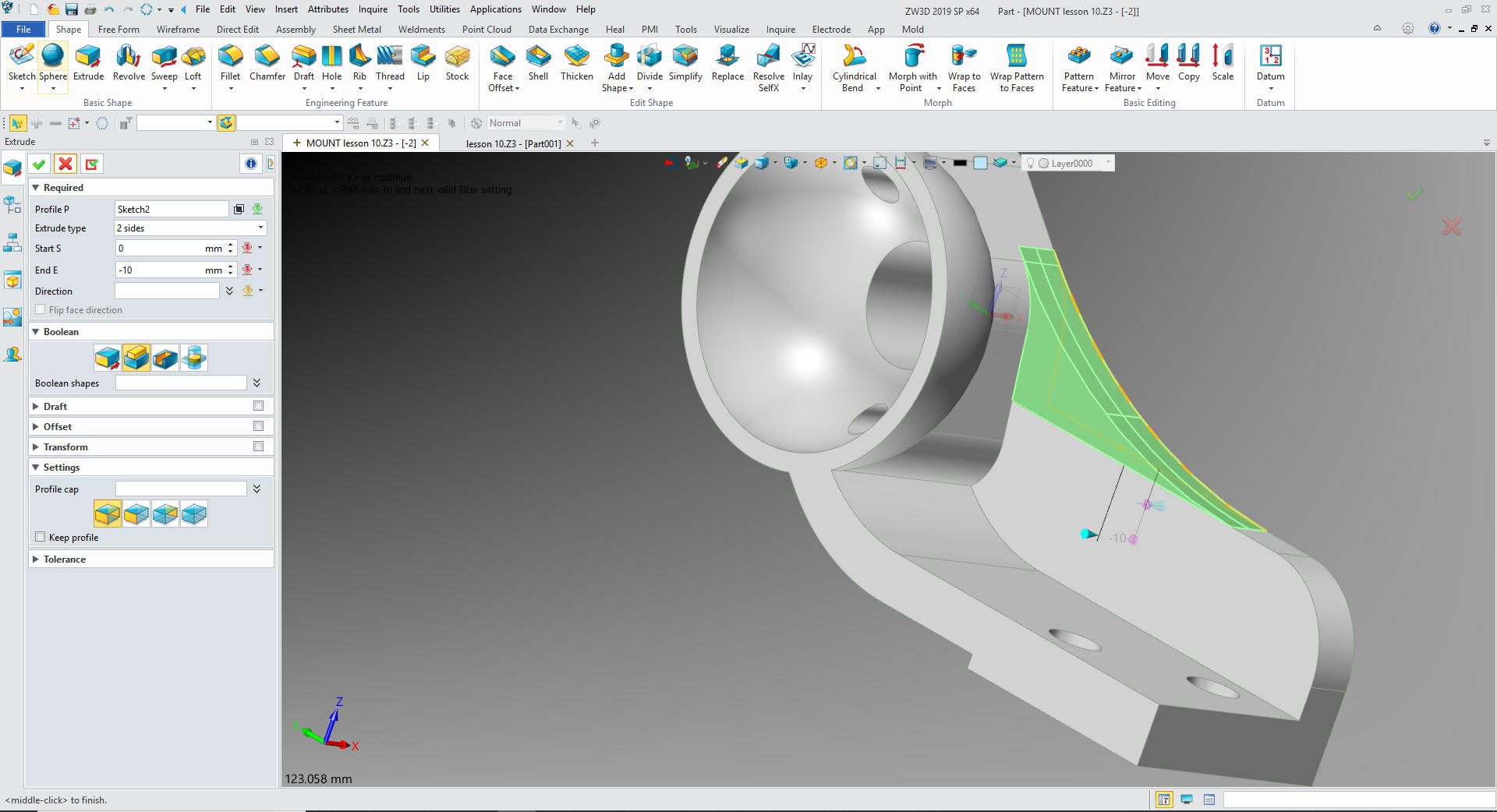The image size is (1497, 812).
Task: Select the Chamfer tool
Action: pos(267,62)
